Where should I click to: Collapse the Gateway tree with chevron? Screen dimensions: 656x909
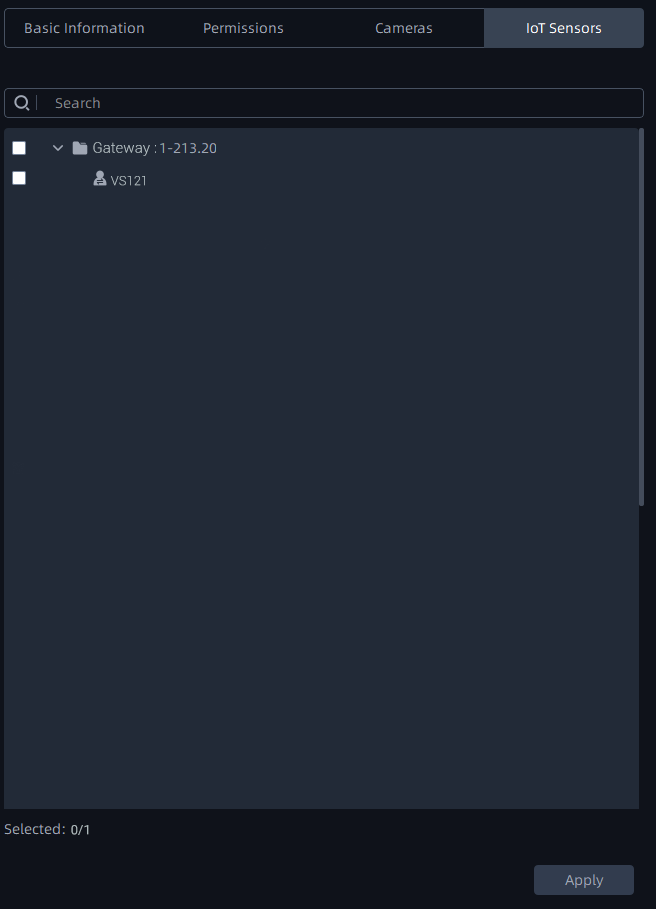[58, 148]
